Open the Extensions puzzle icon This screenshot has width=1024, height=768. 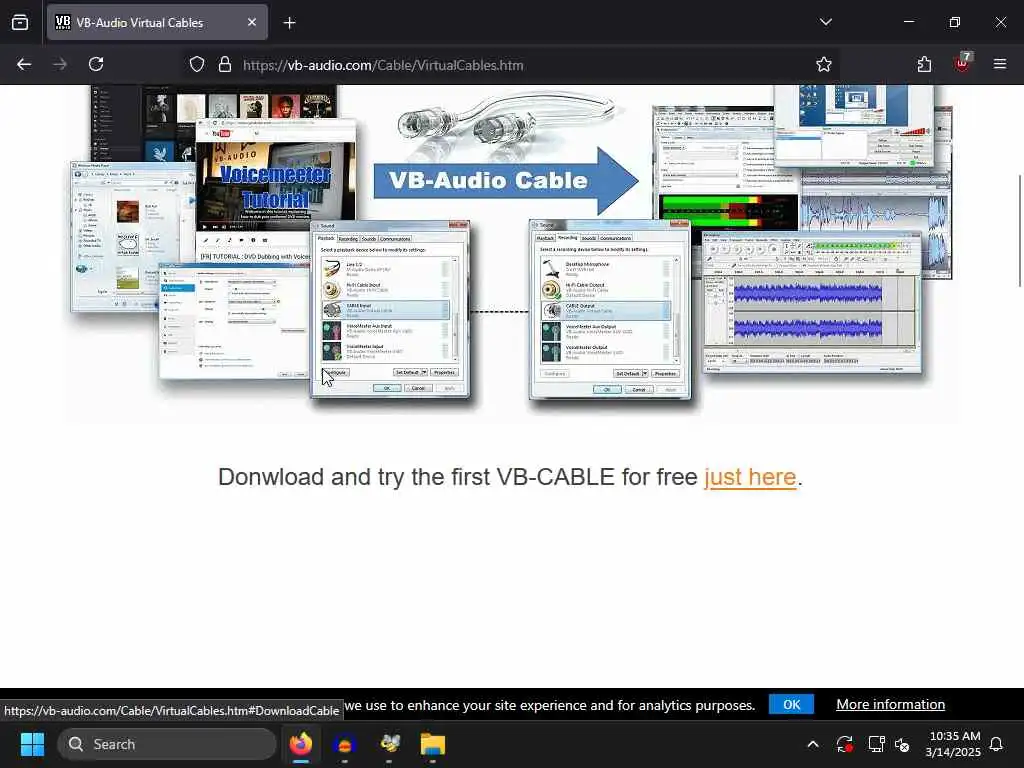924,64
